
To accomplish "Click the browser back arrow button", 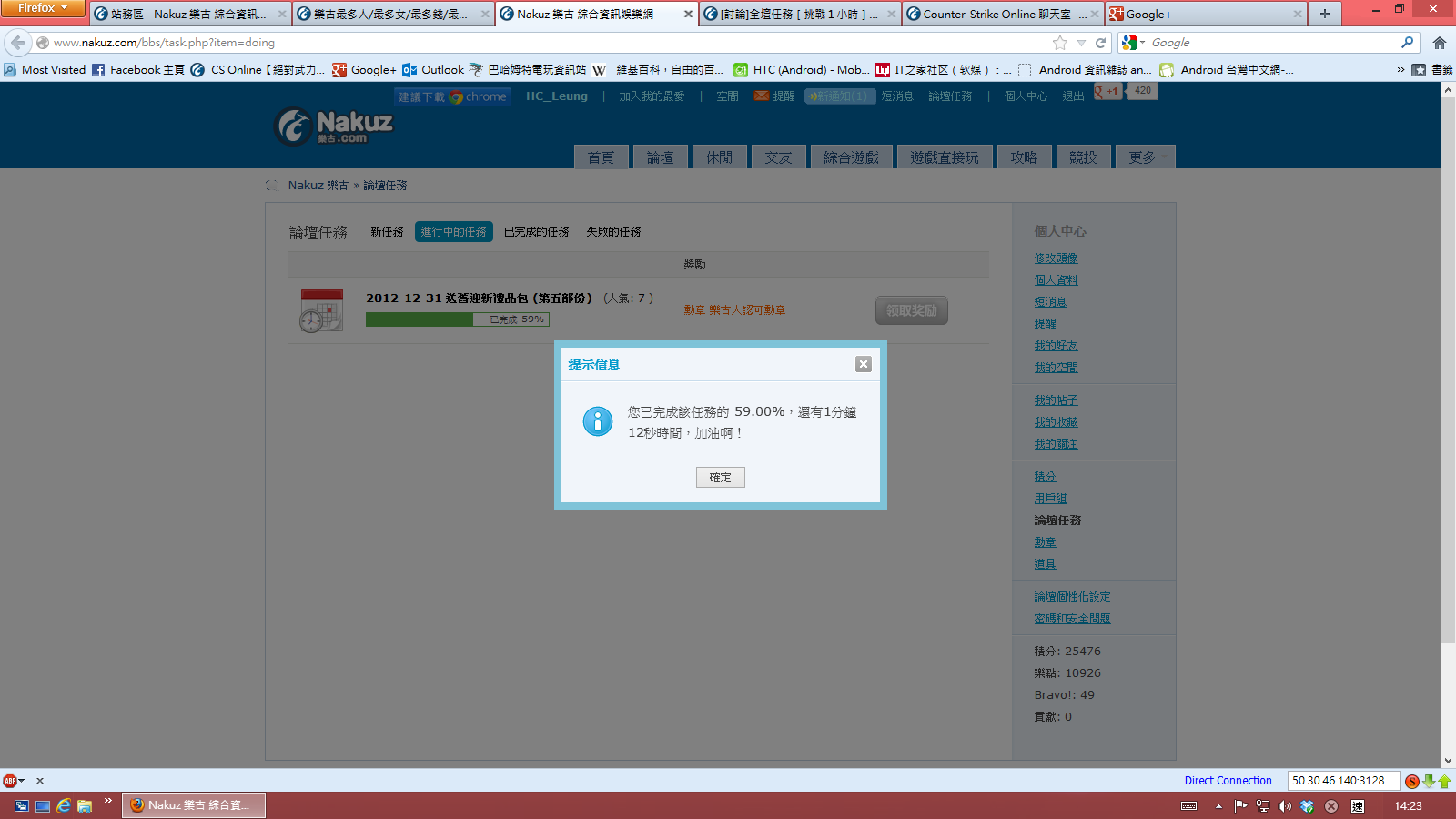I will tap(17, 43).
